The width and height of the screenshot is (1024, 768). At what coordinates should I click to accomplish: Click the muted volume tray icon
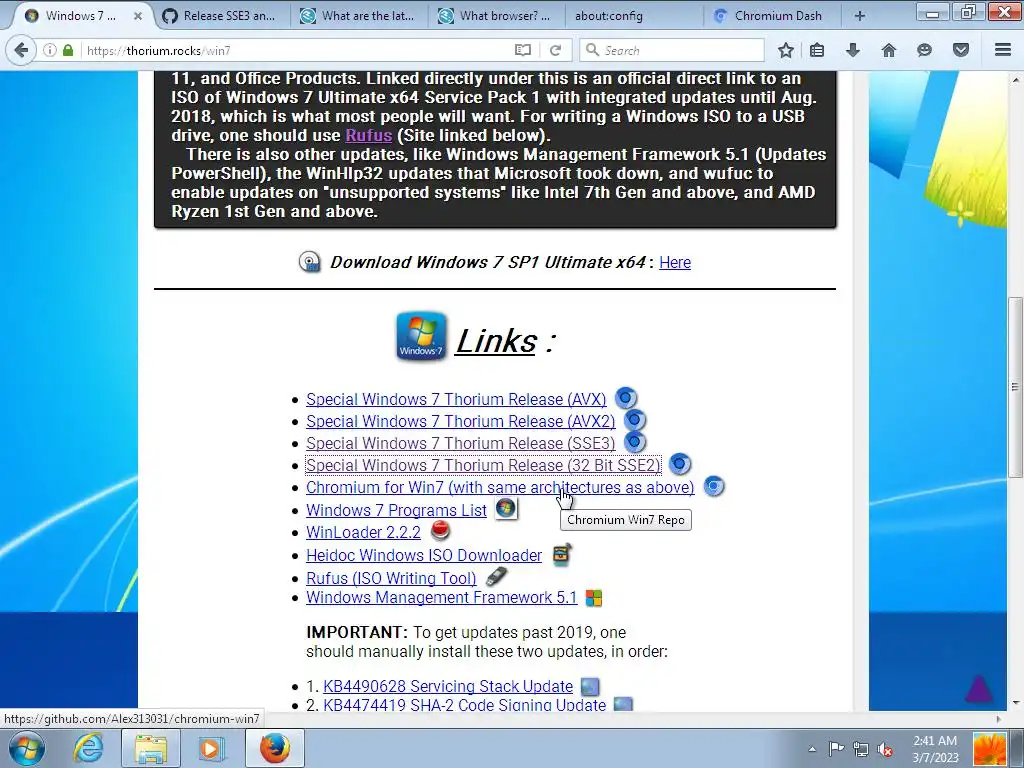click(x=885, y=749)
